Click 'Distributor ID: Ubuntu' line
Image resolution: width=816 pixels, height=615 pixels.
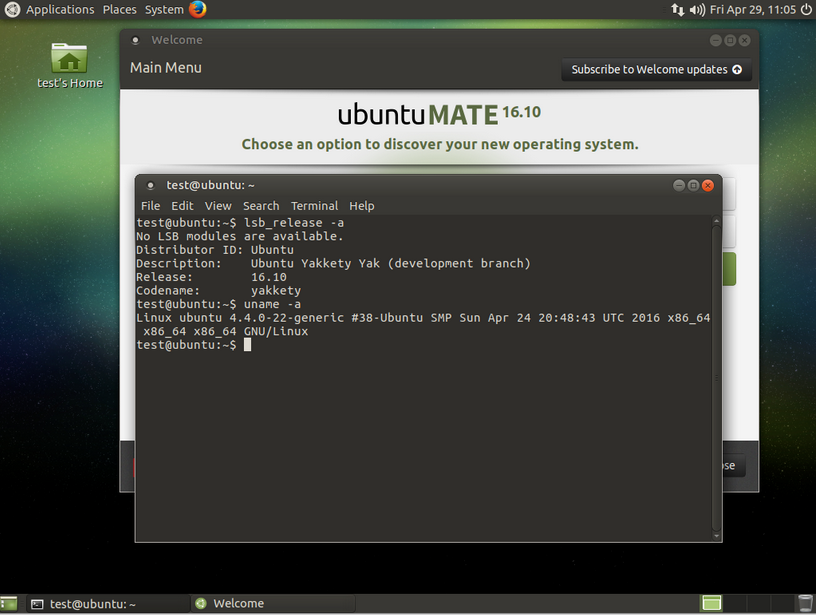tap(215, 250)
